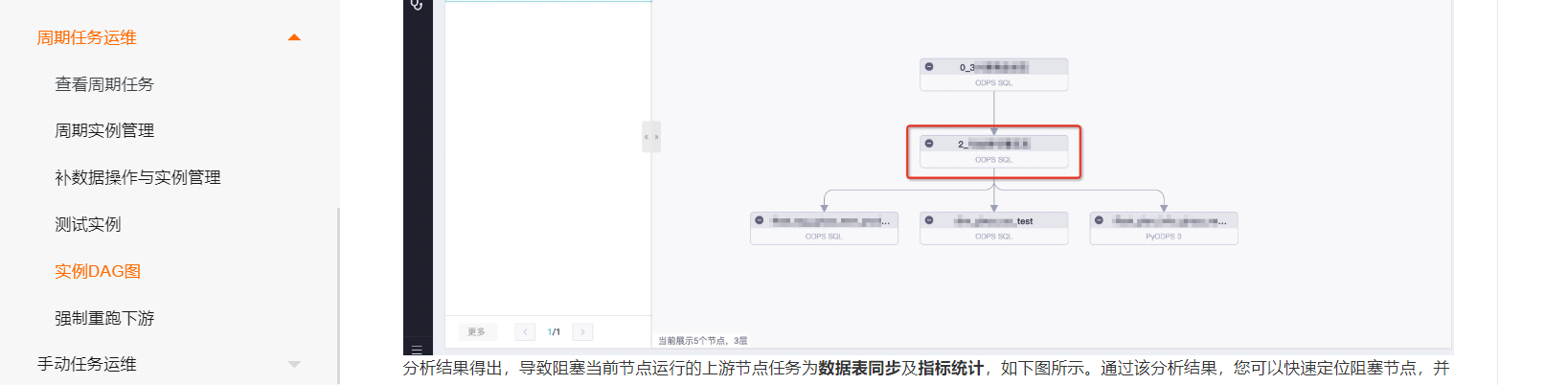This screenshot has width=1568, height=385.
Task: Select 测试实例 sidebar entry
Action: coord(88,224)
